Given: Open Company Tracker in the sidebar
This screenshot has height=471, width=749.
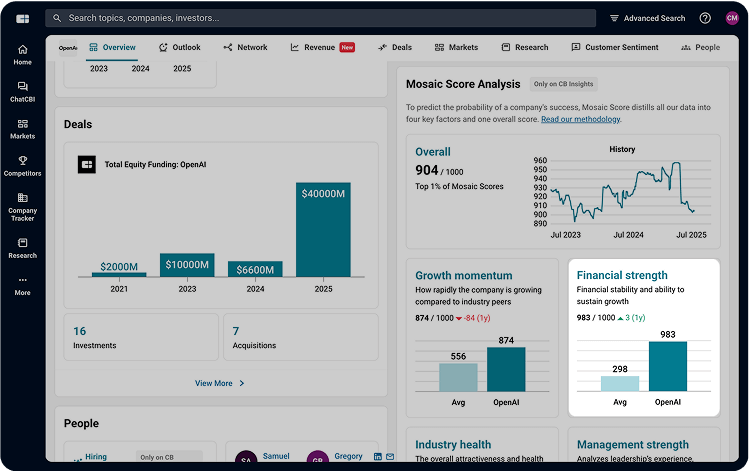Looking at the screenshot, I should coord(23,206).
